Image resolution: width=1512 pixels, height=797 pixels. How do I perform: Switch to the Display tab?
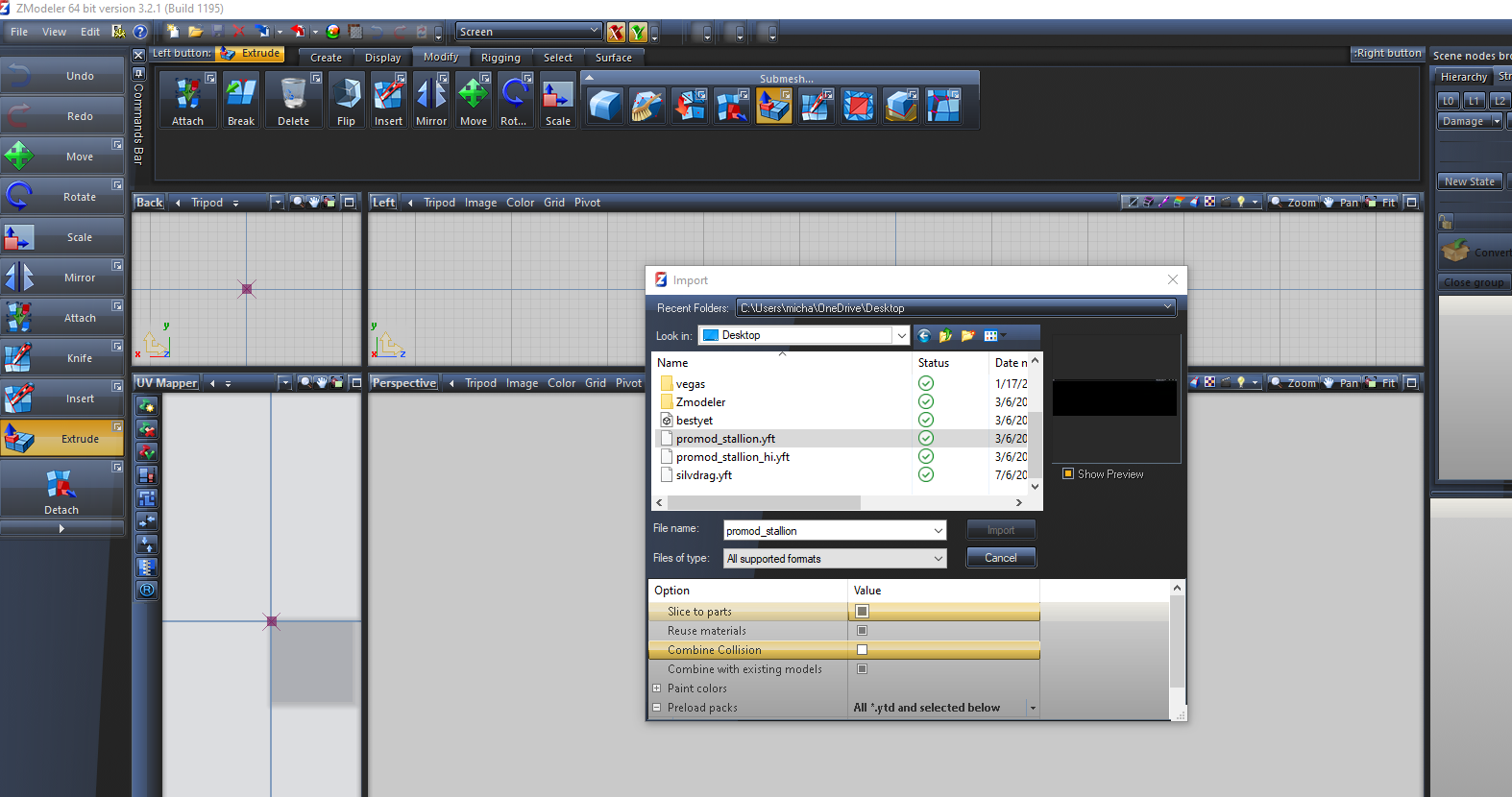382,58
